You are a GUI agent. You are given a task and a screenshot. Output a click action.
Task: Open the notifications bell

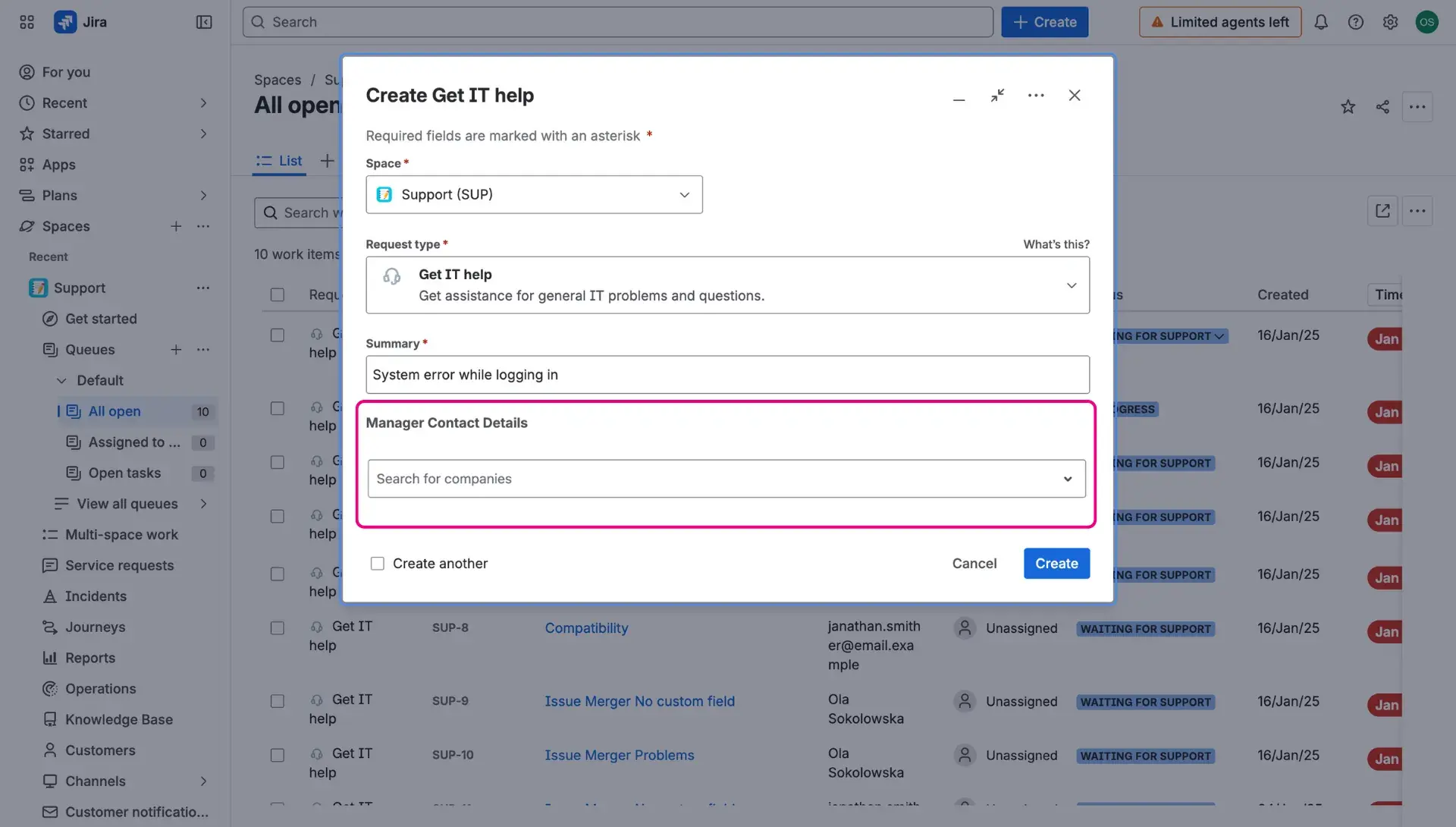click(1321, 22)
